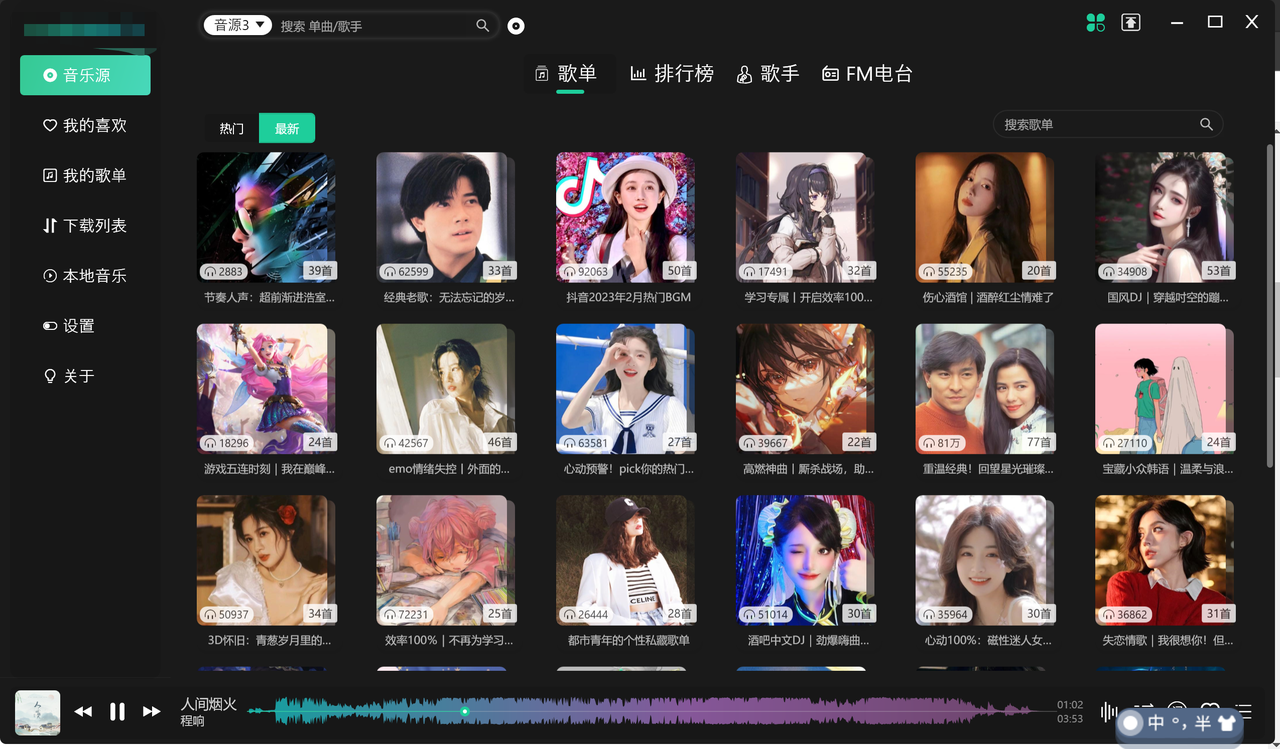Skip to the previous track
The height and width of the screenshot is (749, 1280).
[x=83, y=711]
